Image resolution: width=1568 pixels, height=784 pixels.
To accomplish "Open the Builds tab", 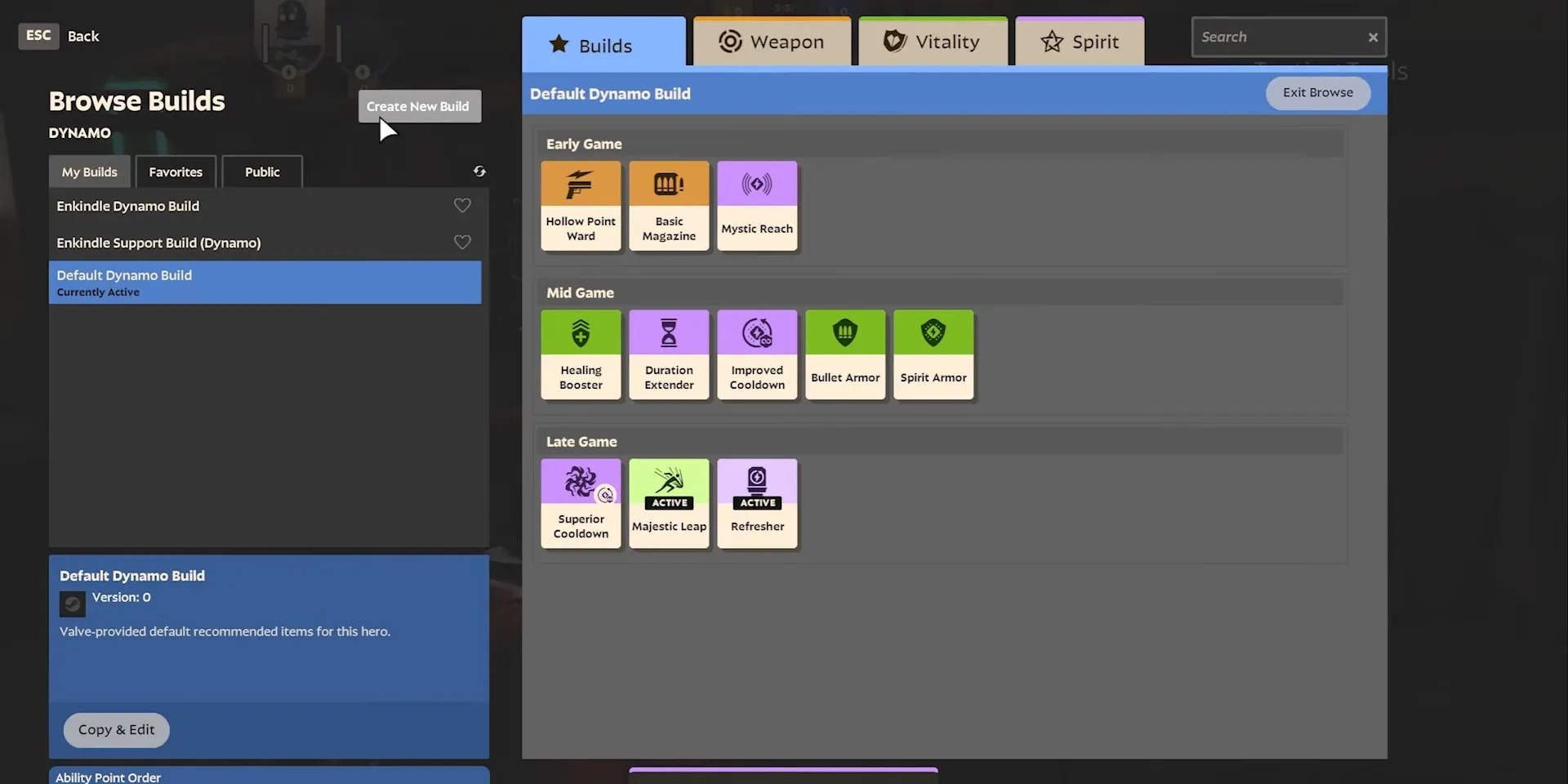I will pyautogui.click(x=604, y=42).
